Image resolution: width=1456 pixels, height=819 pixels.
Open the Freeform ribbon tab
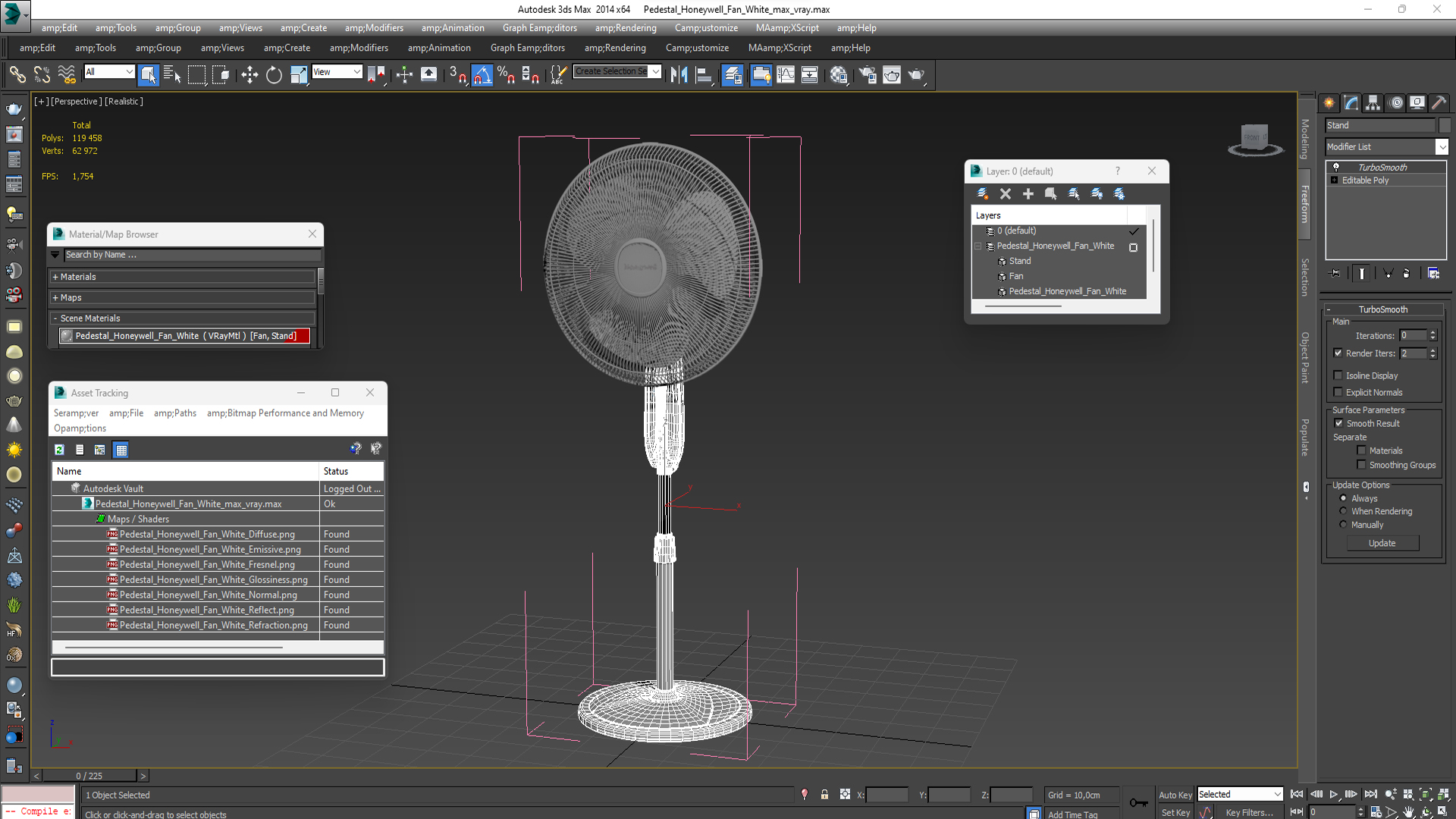(1305, 204)
